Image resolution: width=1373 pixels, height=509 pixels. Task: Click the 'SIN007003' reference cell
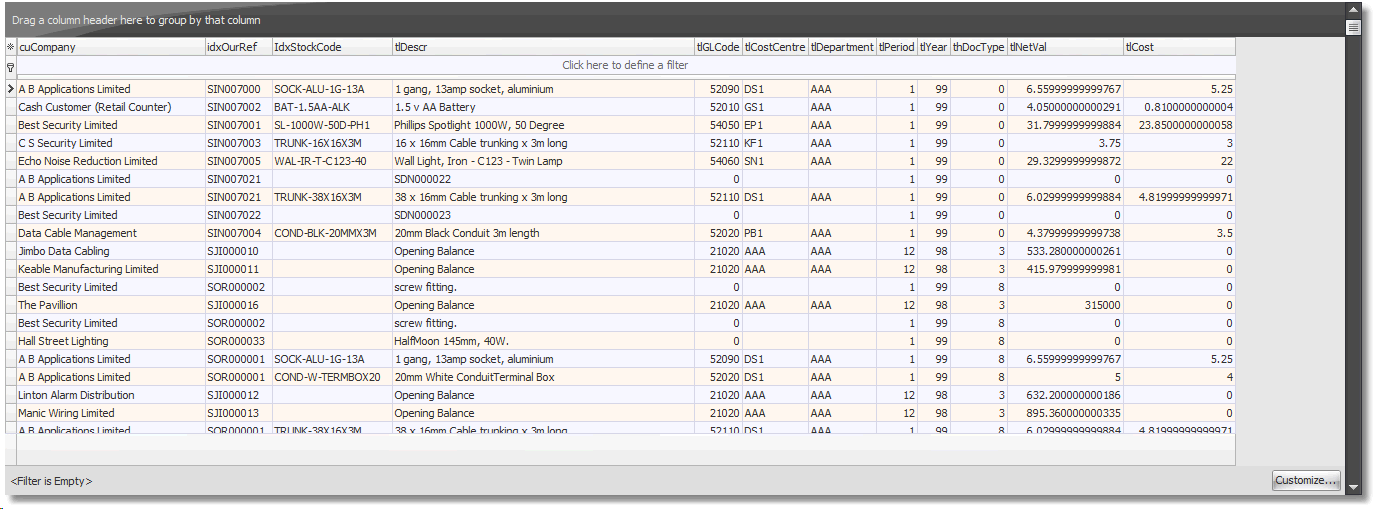point(238,143)
